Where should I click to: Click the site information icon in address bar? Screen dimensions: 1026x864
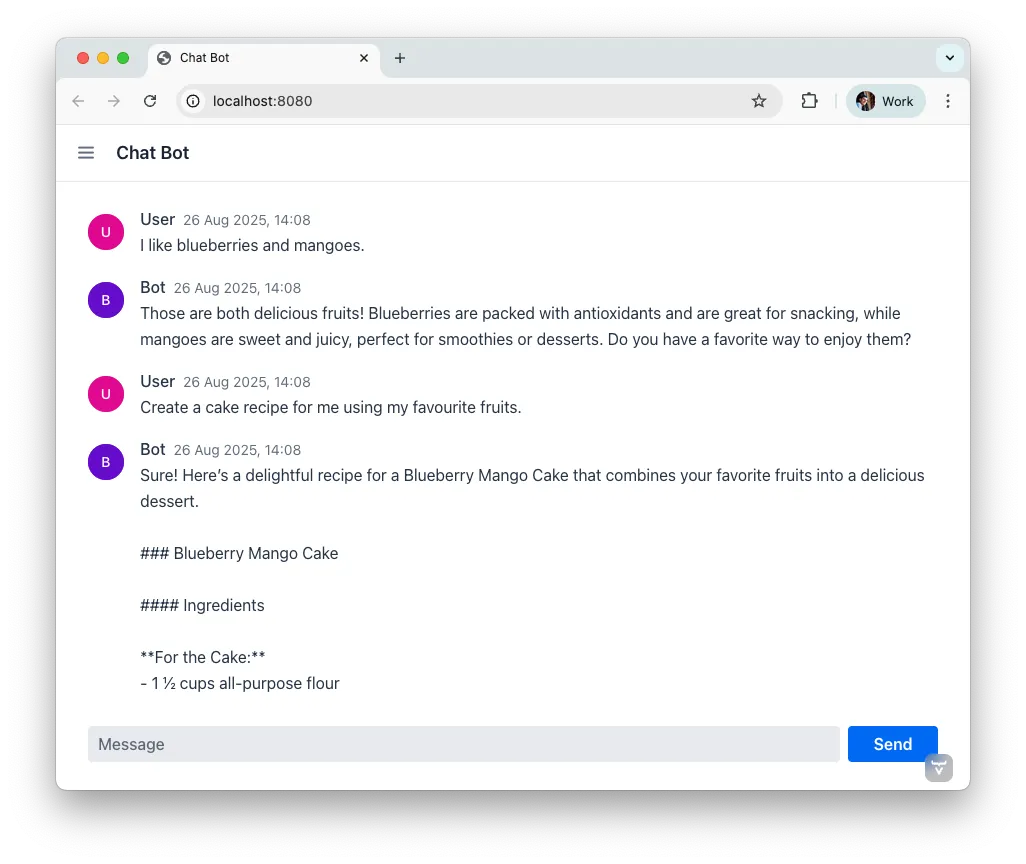coord(191,101)
